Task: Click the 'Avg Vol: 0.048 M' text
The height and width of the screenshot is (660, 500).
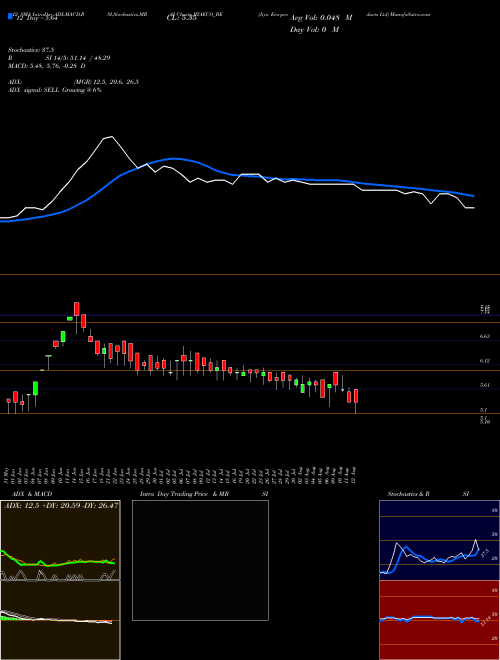Action: point(321,18)
